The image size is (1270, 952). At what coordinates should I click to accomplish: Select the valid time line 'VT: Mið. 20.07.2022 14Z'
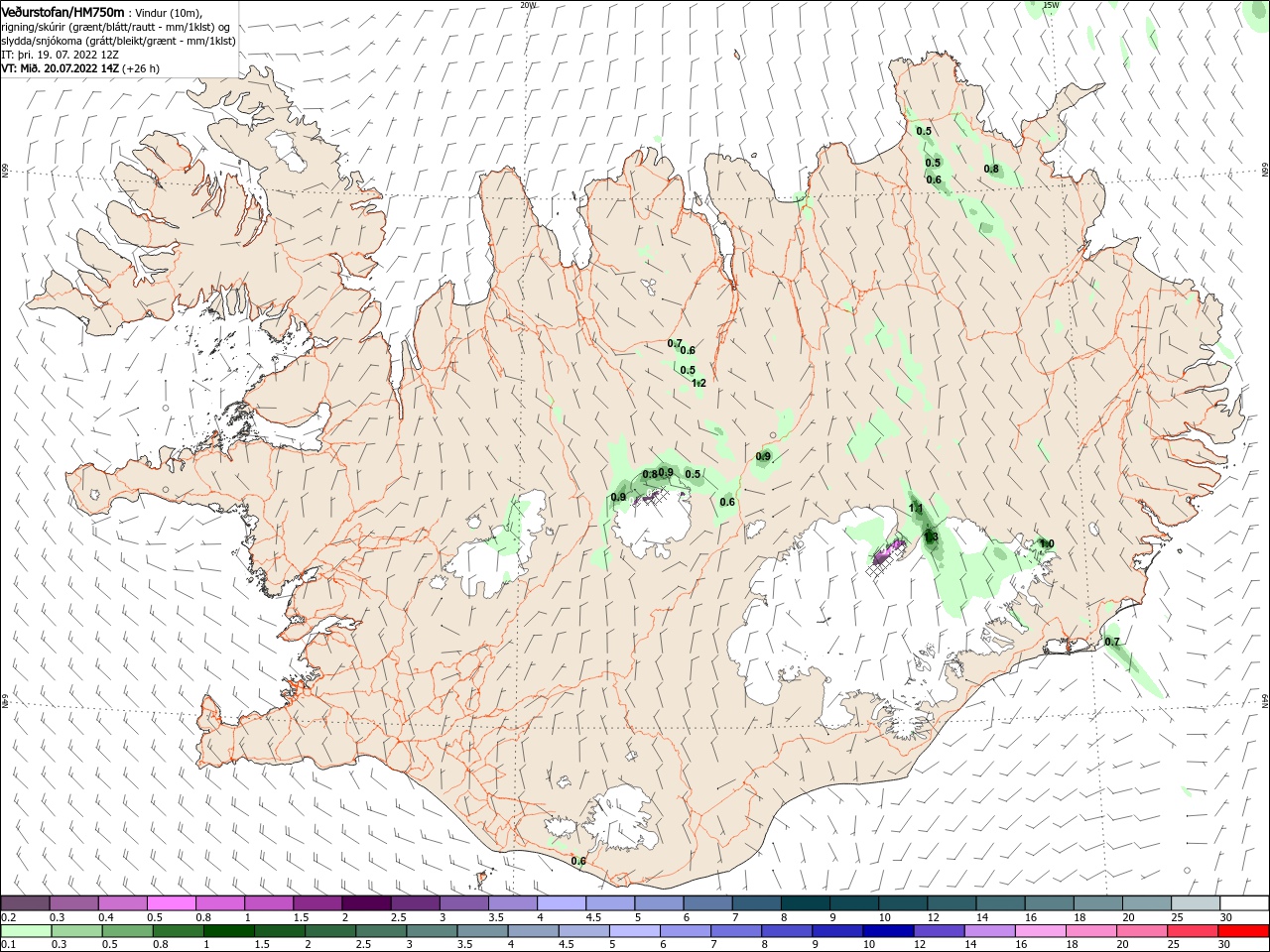(x=59, y=68)
